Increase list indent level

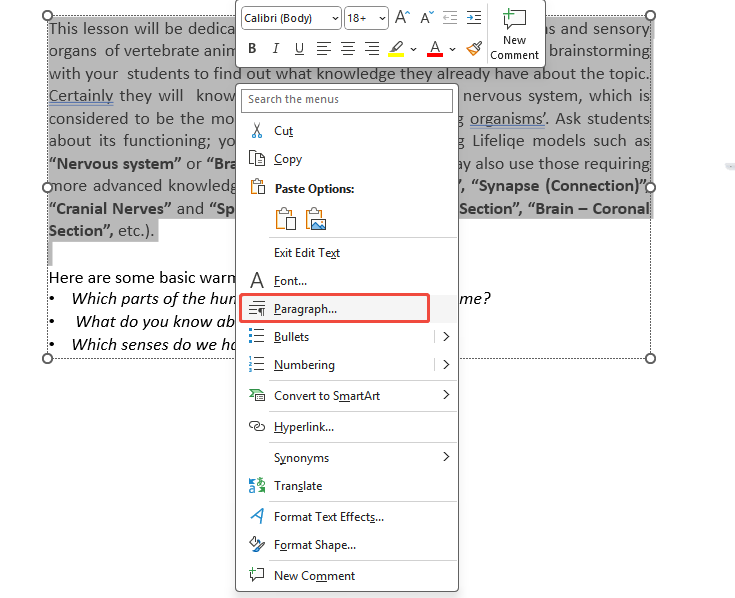click(474, 18)
